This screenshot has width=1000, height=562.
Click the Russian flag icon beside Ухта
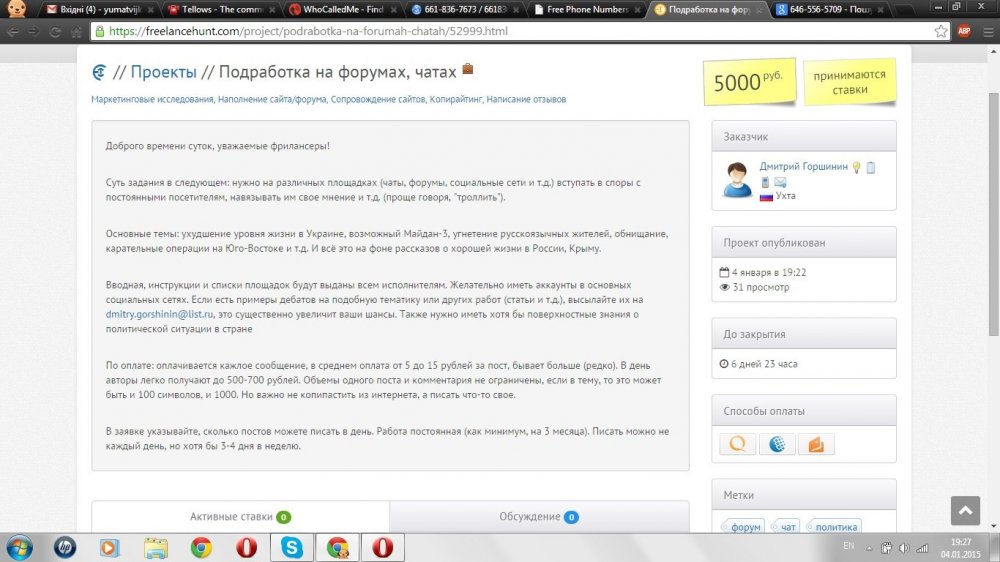766,196
